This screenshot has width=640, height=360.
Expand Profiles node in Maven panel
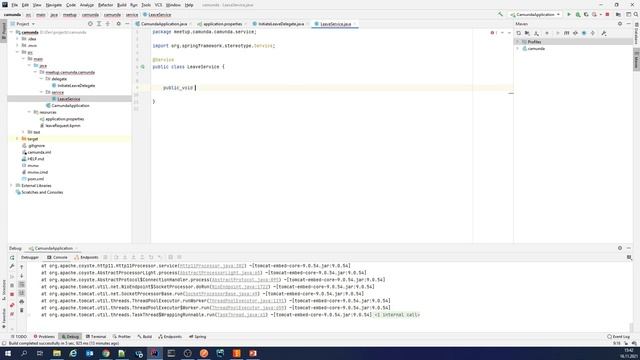point(518,42)
